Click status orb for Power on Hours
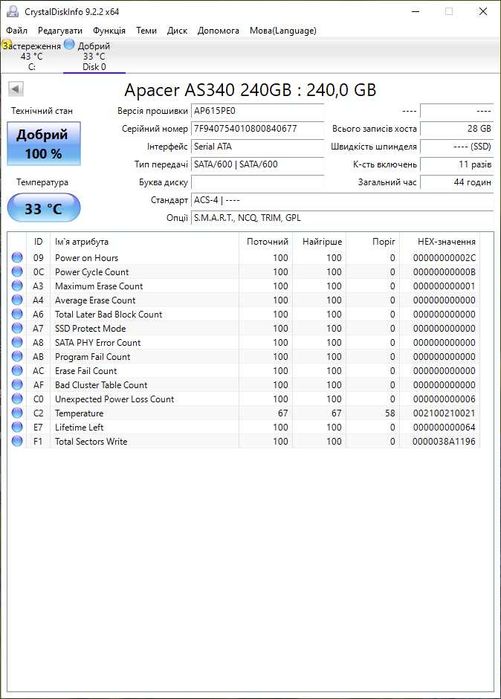 [x=17, y=257]
